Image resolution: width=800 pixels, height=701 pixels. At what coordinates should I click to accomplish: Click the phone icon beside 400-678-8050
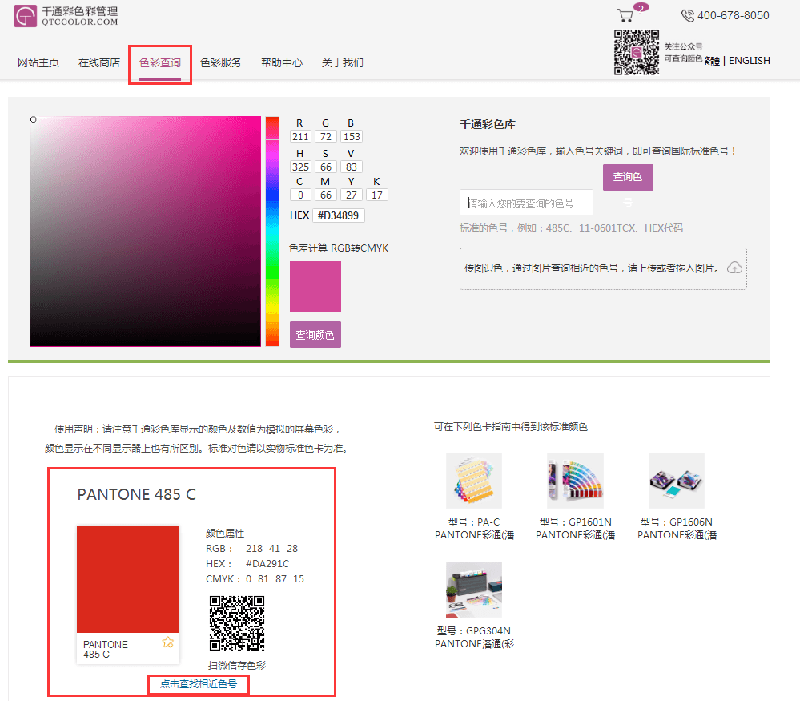(x=687, y=15)
